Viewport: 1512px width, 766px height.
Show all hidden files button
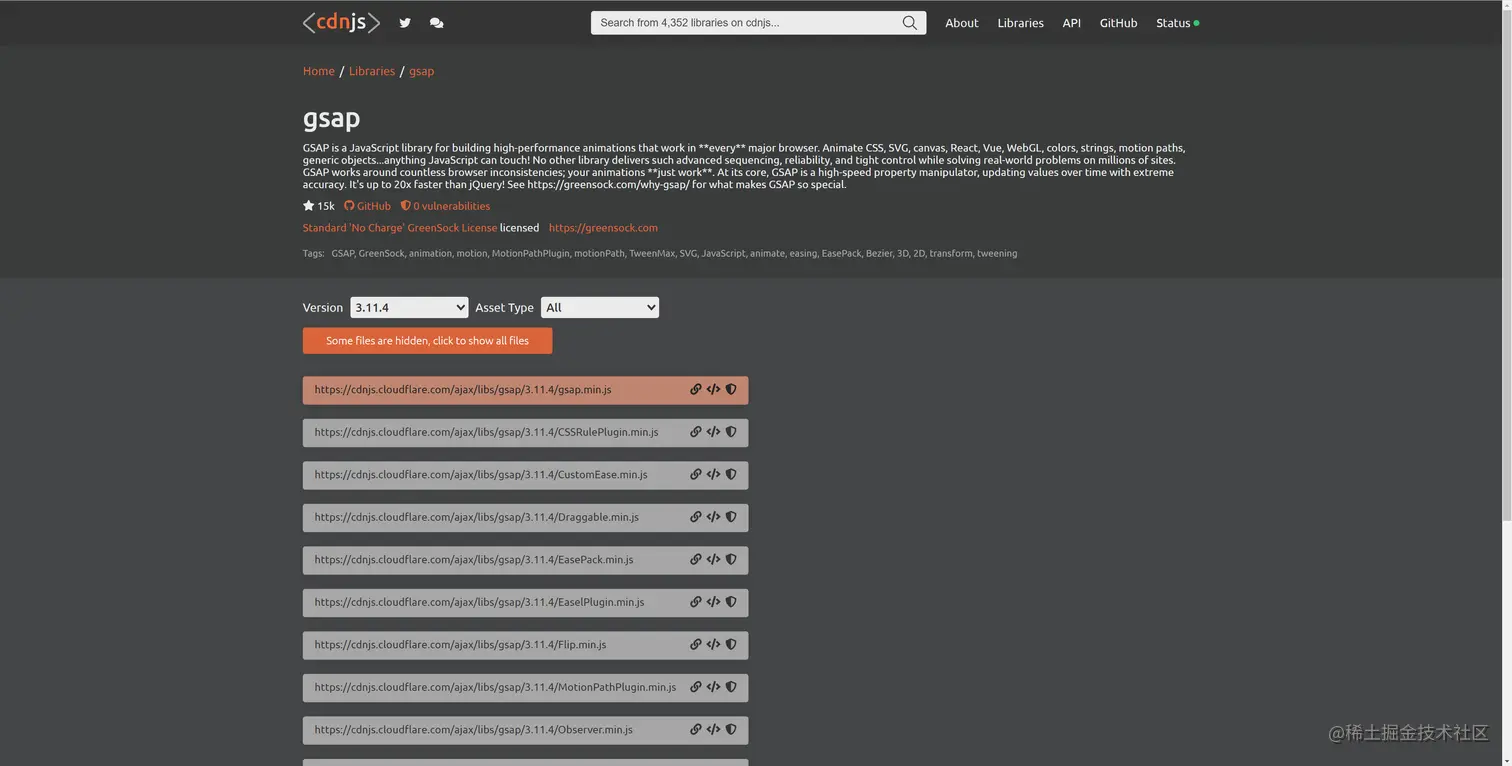pos(427,341)
